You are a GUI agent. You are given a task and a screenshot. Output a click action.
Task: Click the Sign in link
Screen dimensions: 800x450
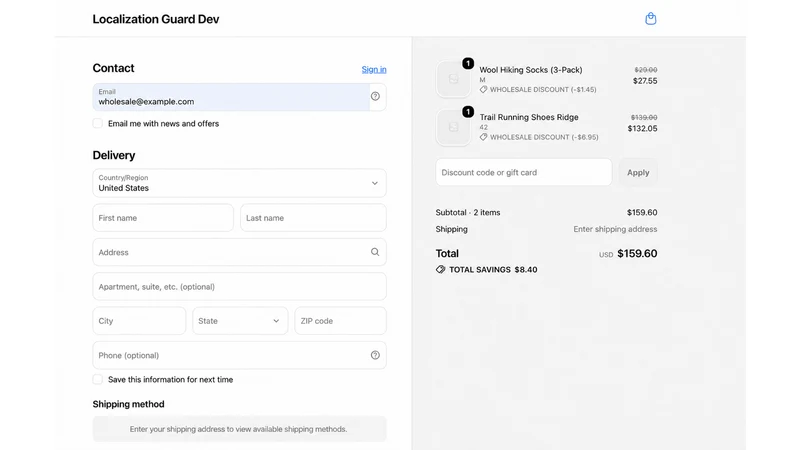(x=374, y=69)
